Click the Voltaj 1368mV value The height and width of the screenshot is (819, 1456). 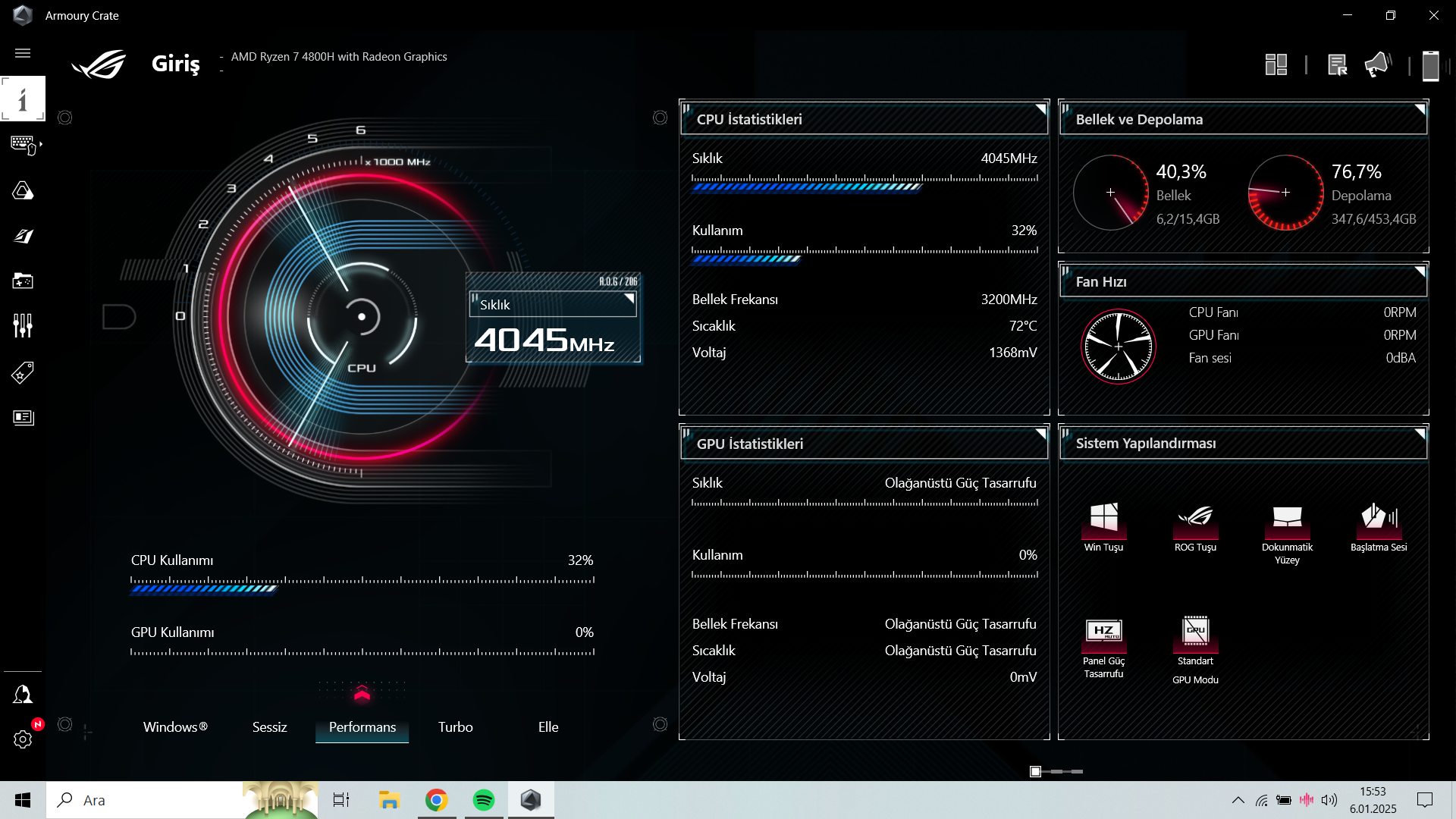tap(1012, 353)
